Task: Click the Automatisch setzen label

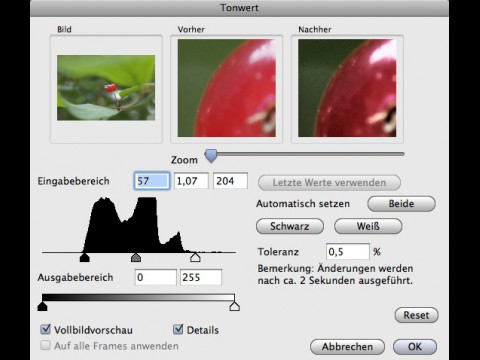Action: (x=303, y=204)
